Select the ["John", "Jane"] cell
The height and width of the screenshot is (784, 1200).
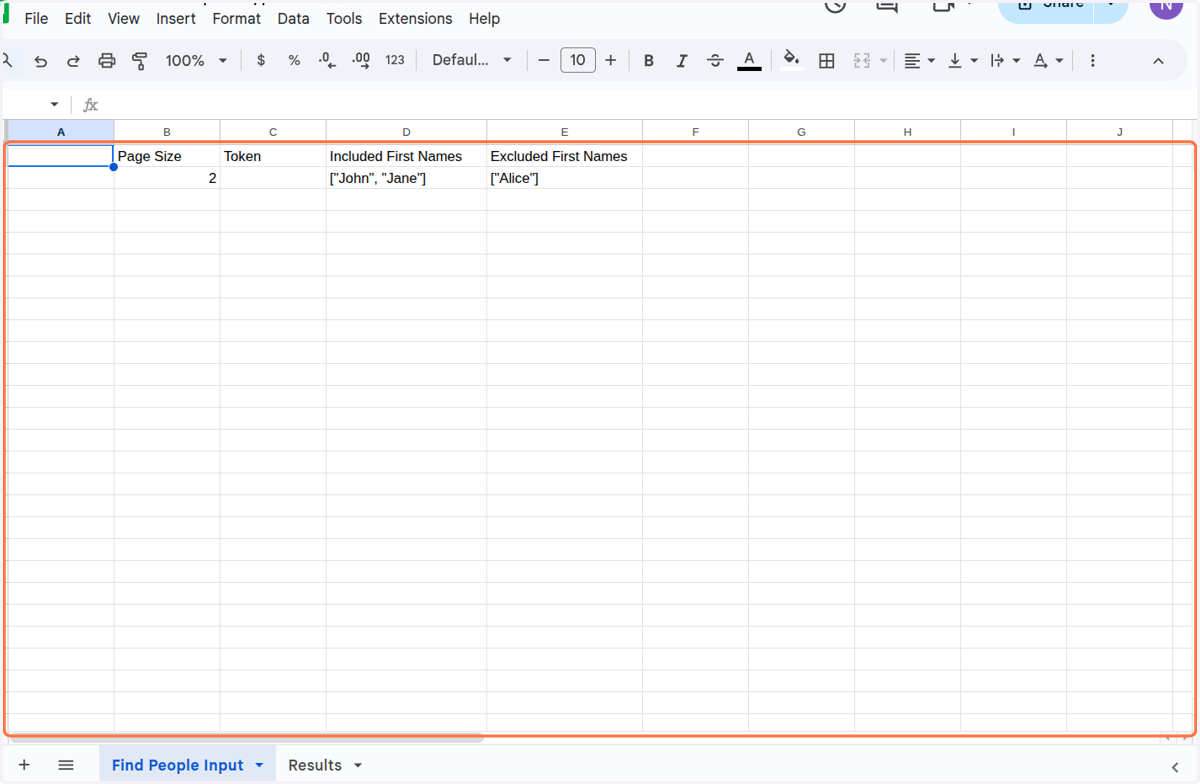406,178
